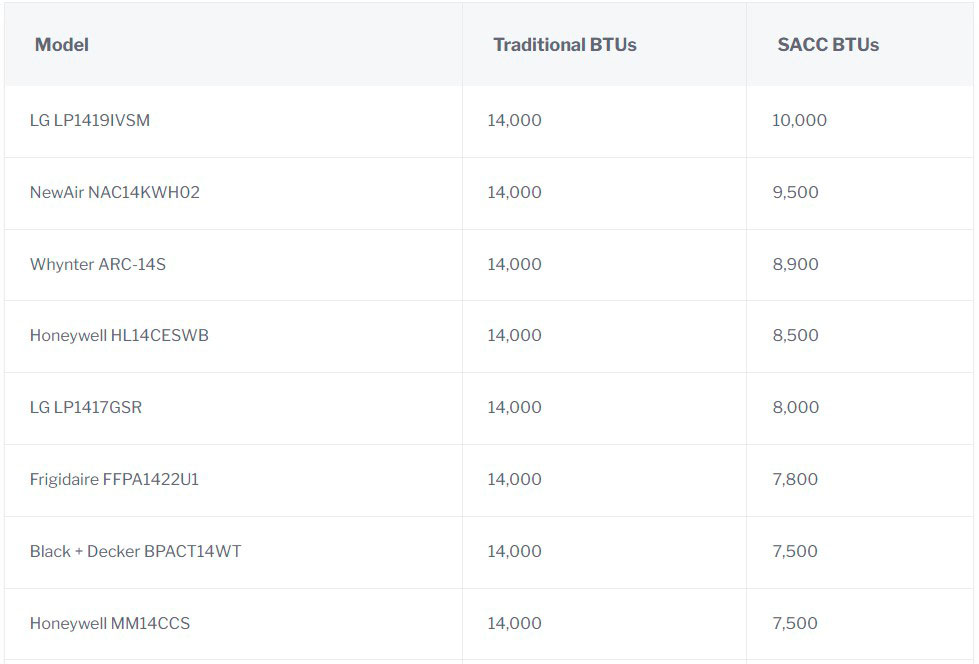Click the Frigidaire FFPA1422U1 model name
The width and height of the screenshot is (979, 664).
(x=114, y=479)
